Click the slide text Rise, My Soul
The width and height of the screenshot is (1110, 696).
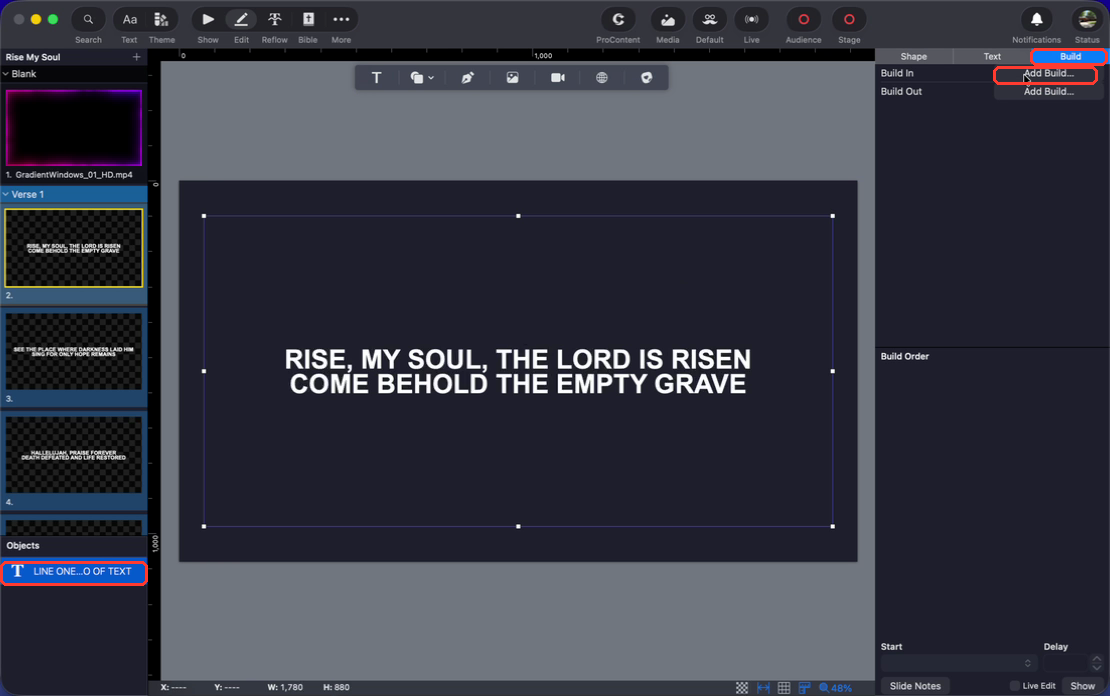(518, 372)
